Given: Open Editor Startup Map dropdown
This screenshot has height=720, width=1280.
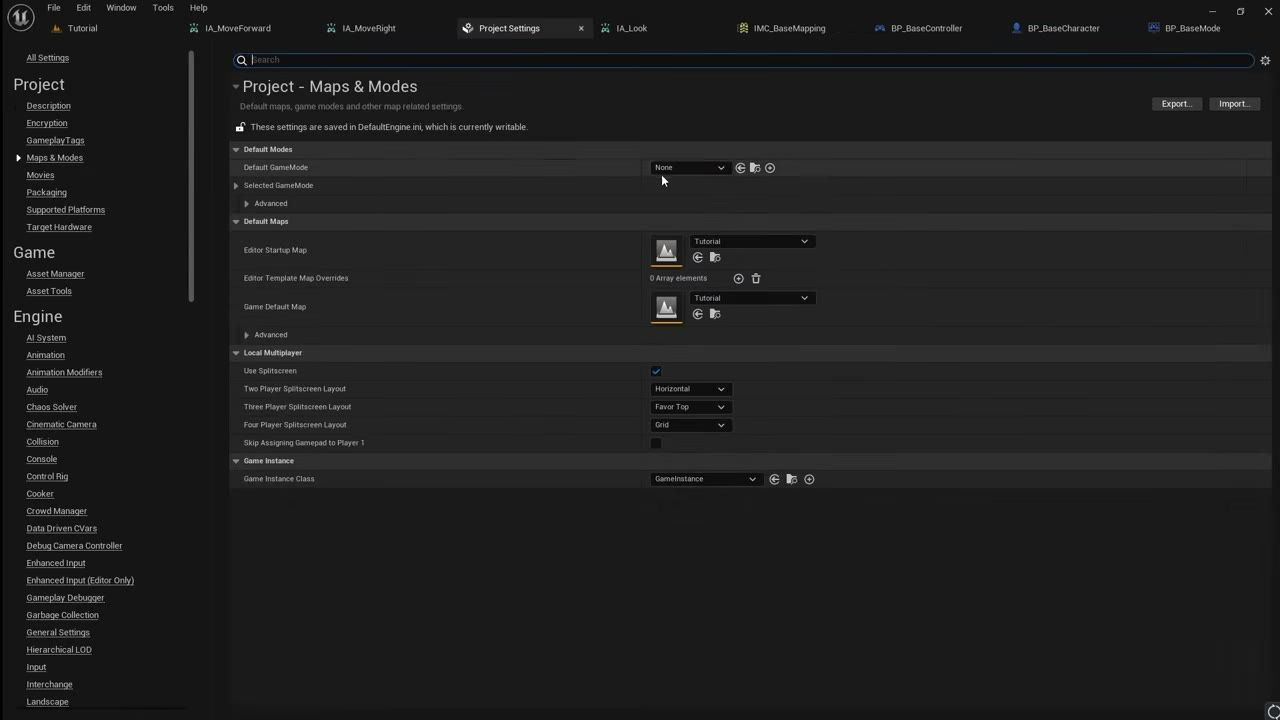Looking at the screenshot, I should point(752,241).
